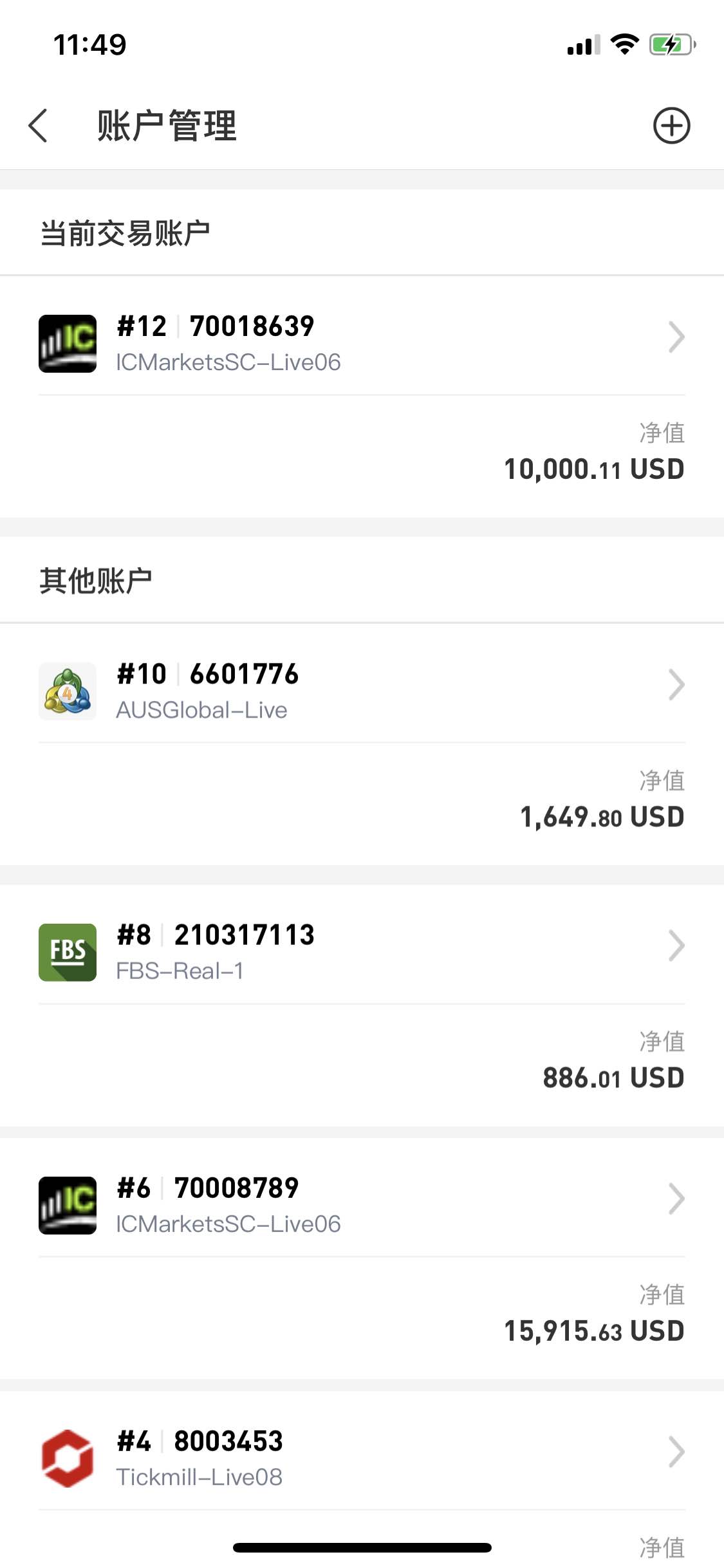Image resolution: width=724 pixels, height=1568 pixels.
Task: Tap the home indicator bar
Action: [x=362, y=1547]
